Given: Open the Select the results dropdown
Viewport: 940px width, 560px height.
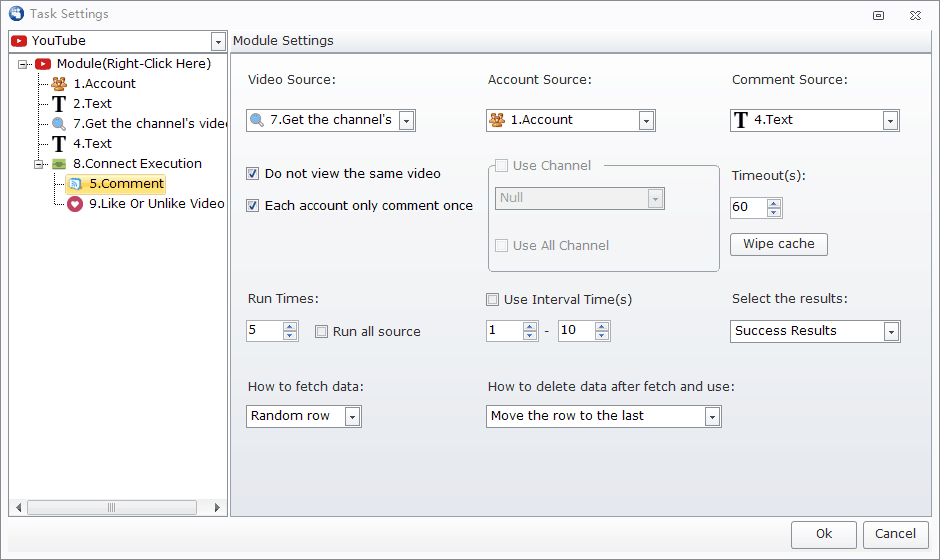Looking at the screenshot, I should (891, 332).
